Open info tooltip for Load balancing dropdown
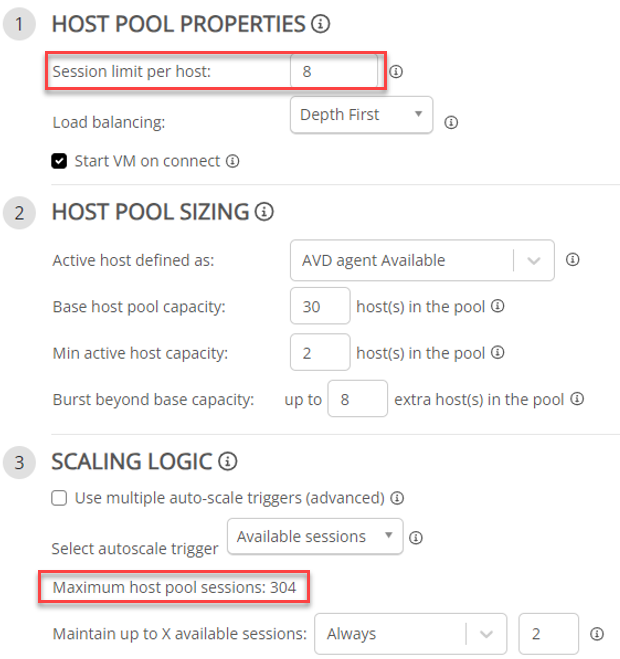This screenshot has height=659, width=620. tap(451, 123)
